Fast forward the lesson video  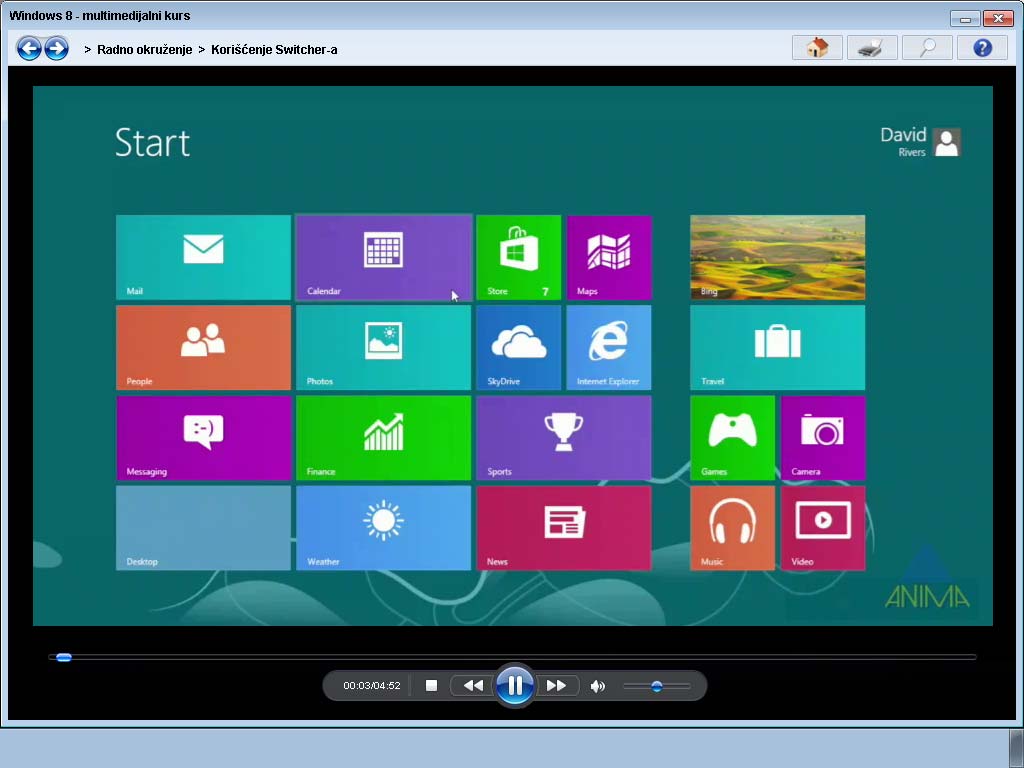coord(557,685)
